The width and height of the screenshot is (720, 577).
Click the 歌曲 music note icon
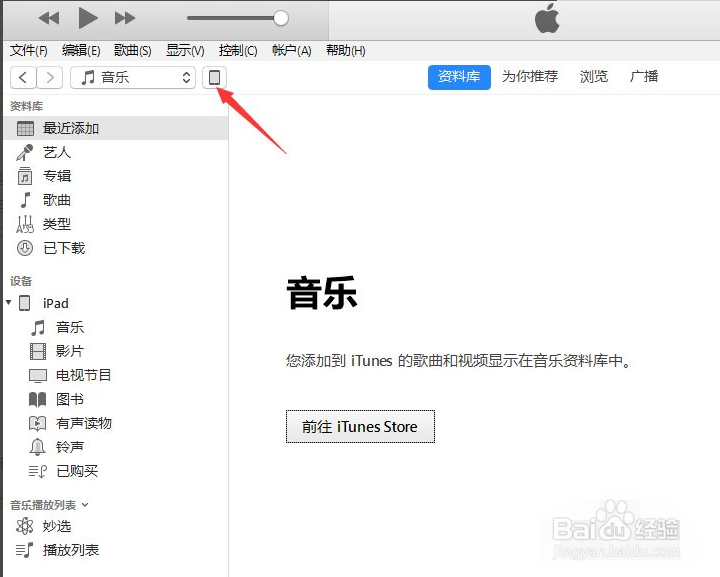click(x=26, y=200)
